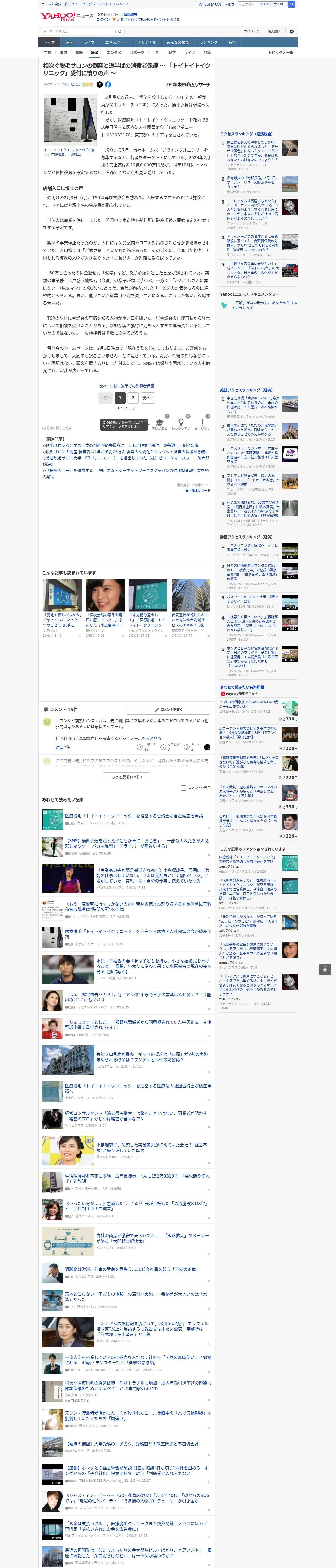Click the search magnifier button beside keyword field
This screenshot has width=336, height=1568.
(120, 31)
